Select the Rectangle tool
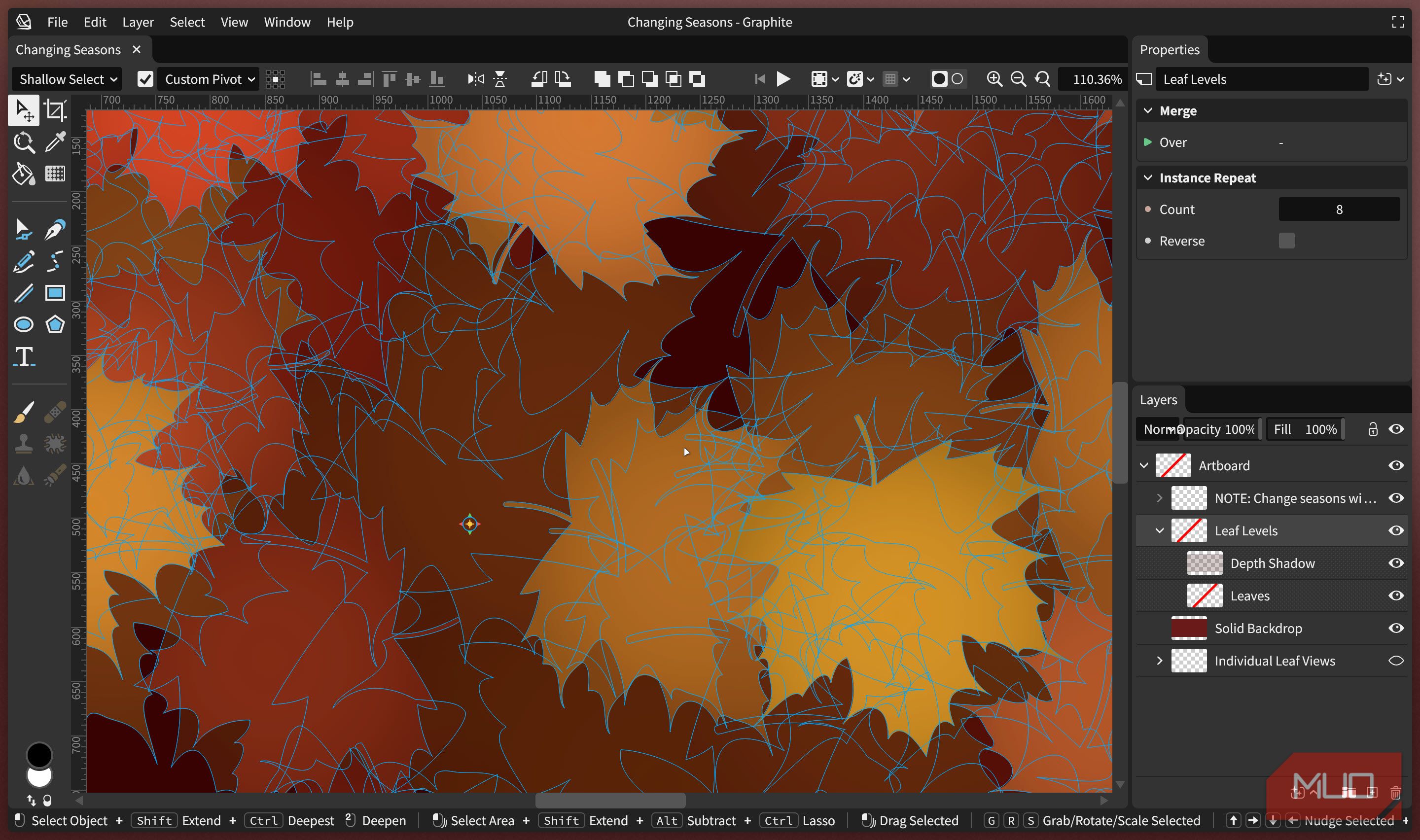Image resolution: width=1420 pixels, height=840 pixels. click(x=55, y=293)
